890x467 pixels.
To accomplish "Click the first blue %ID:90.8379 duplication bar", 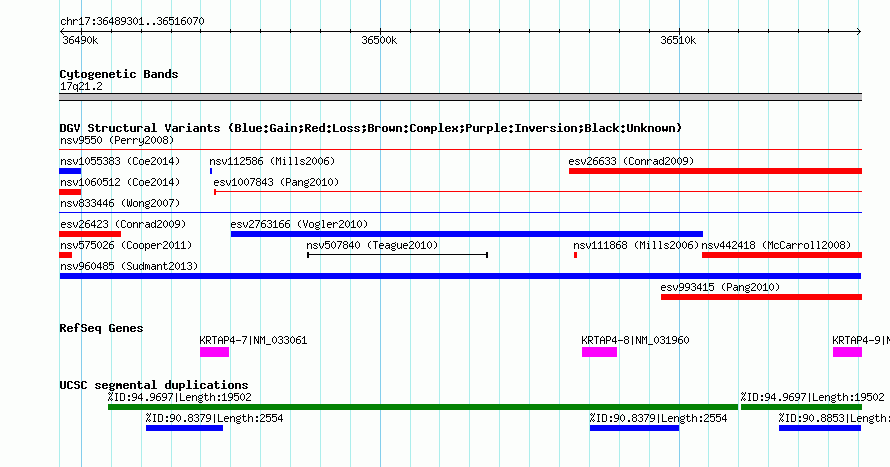I will (184, 428).
